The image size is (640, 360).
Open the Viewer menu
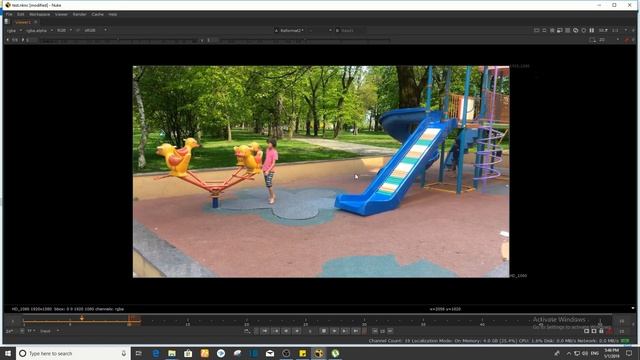tap(61, 14)
